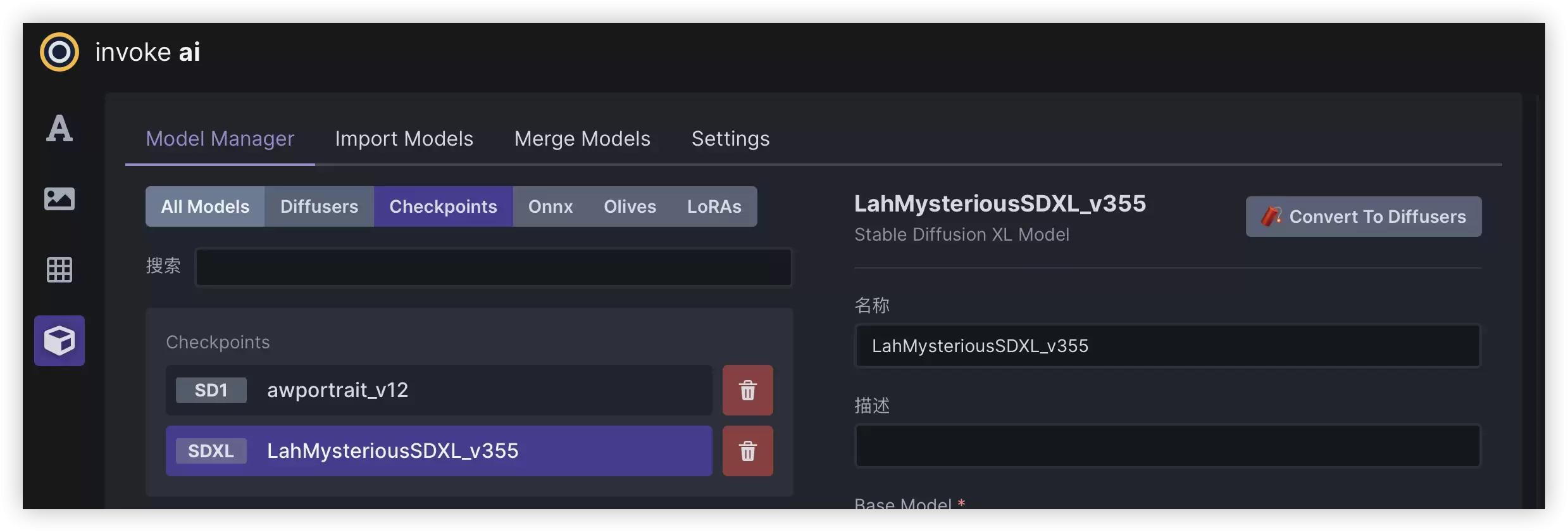Image resolution: width=1568 pixels, height=532 pixels.
Task: Filter models by LoRAs
Action: tap(714, 206)
